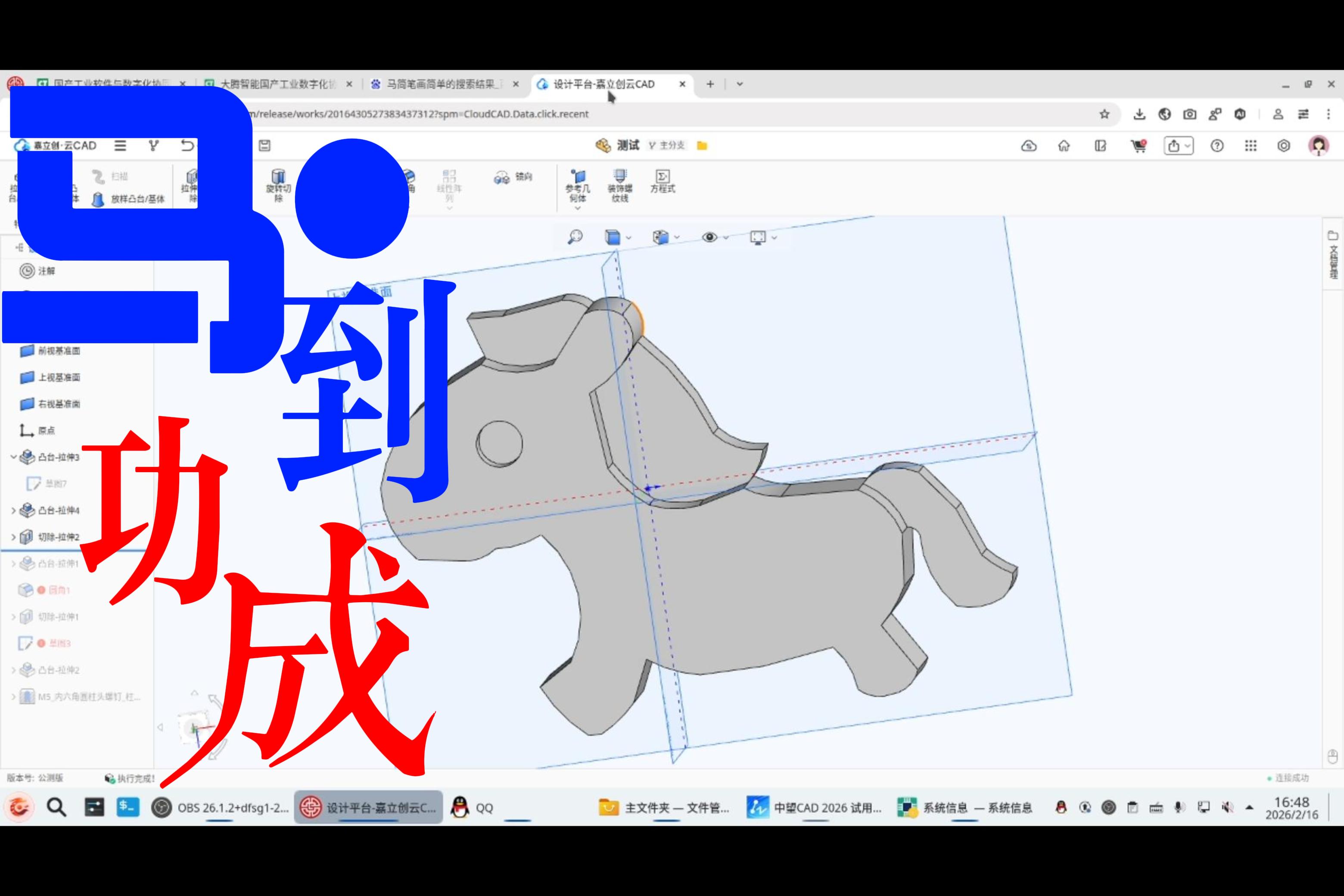Click the yellow folder icon beside 主分支
Screen dimensions: 1344x896
(x=702, y=146)
